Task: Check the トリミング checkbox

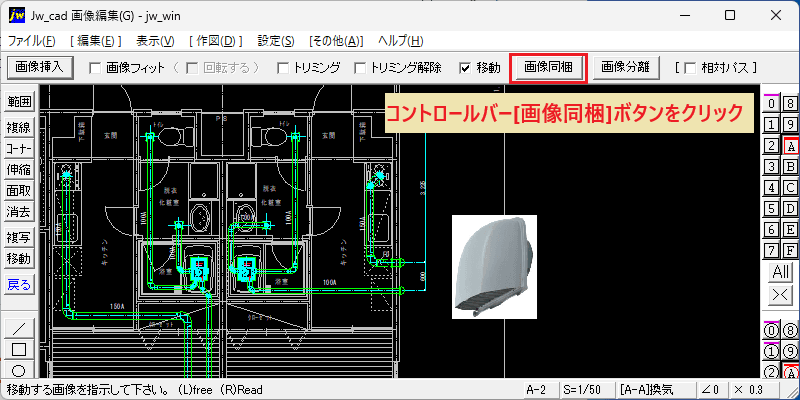Action: pos(283,68)
